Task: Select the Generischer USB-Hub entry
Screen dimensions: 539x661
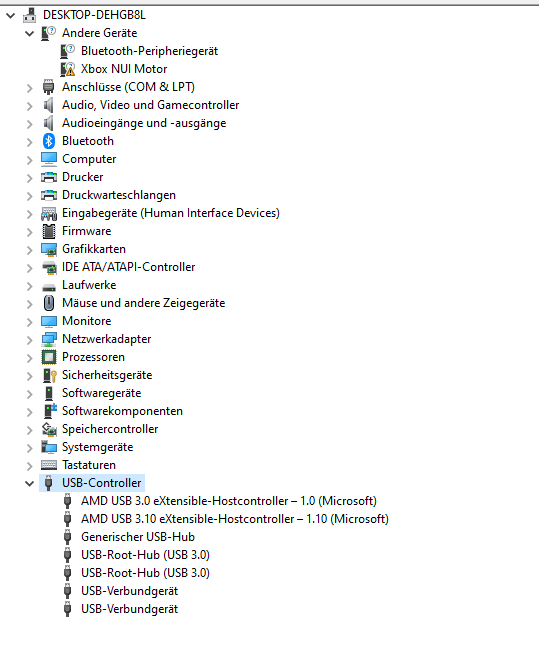Action: (x=138, y=537)
